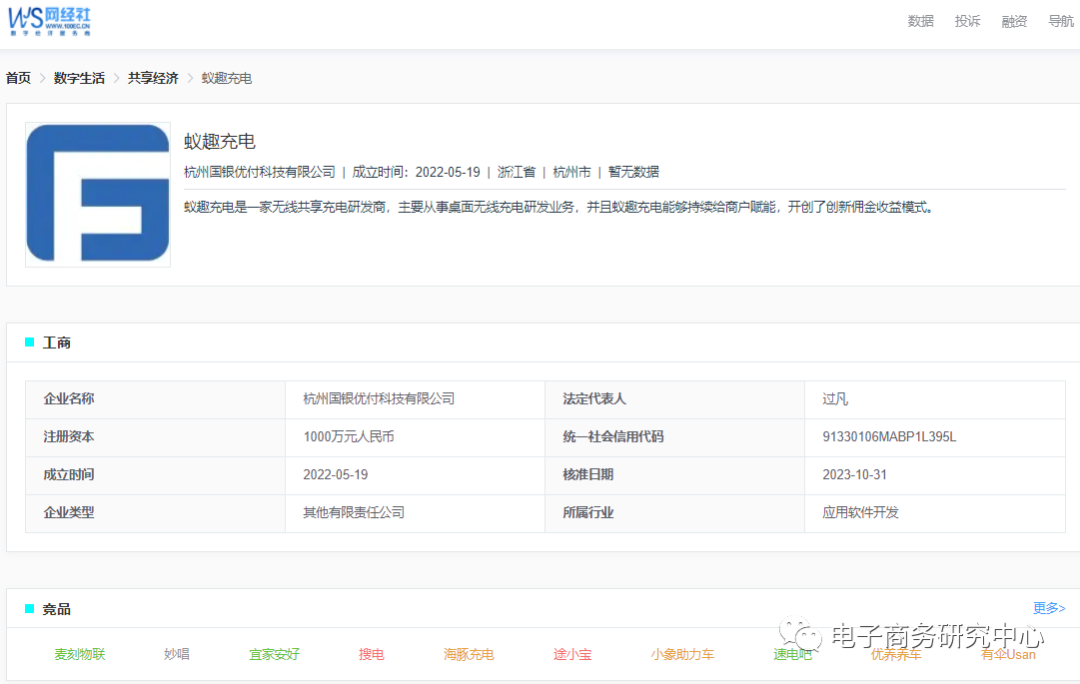Open competitor 小象助力车

(x=682, y=654)
